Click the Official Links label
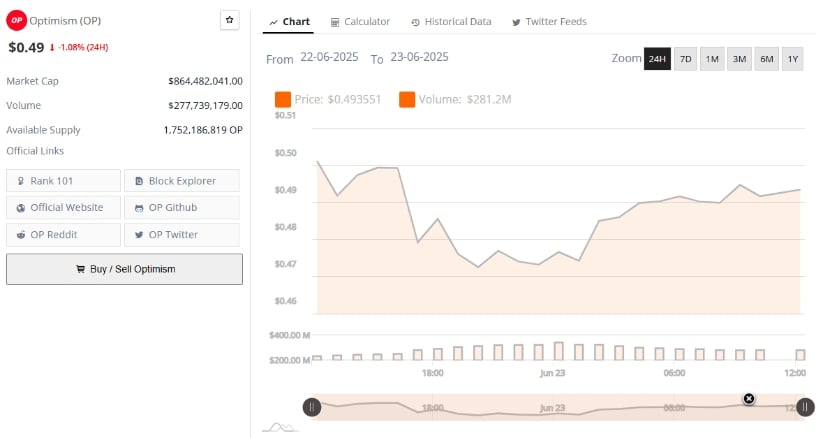Image resolution: width=825 pixels, height=438 pixels. (35, 151)
